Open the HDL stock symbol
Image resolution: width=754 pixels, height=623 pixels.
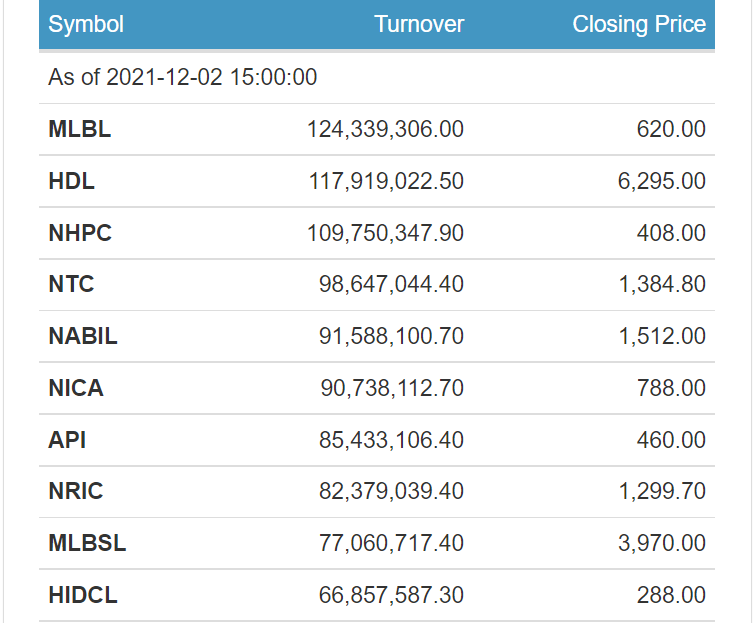(x=72, y=181)
